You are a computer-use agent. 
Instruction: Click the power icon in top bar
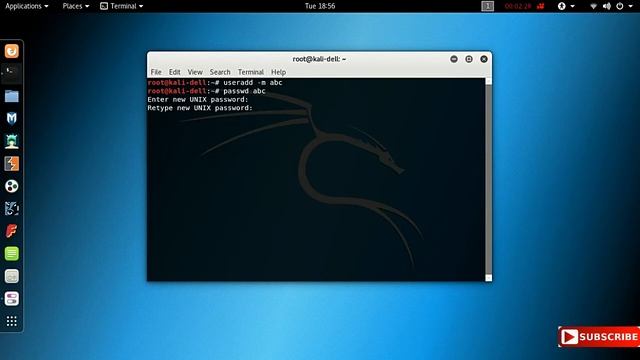pos(620,6)
